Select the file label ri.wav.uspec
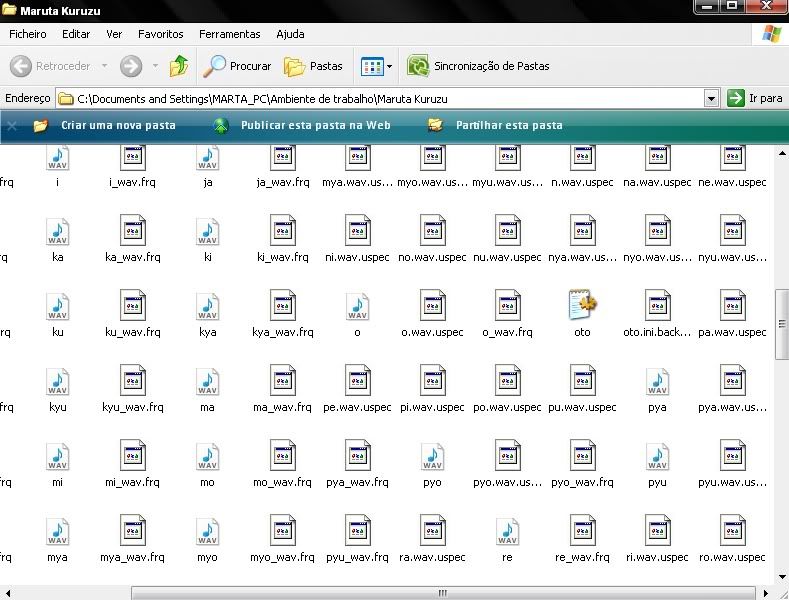789x600 pixels. [657, 557]
